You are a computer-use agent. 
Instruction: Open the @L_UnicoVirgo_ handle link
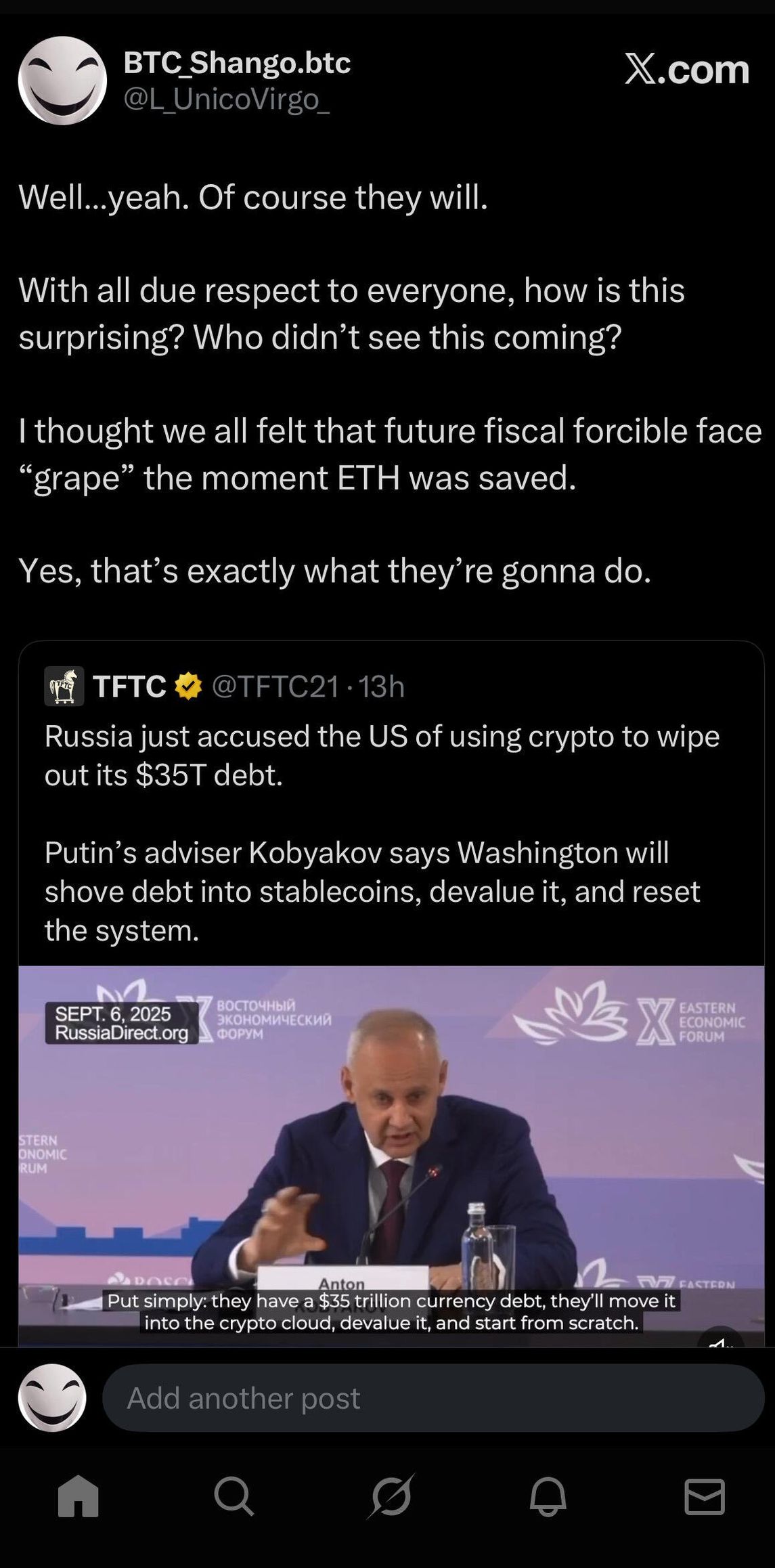pyautogui.click(x=227, y=100)
